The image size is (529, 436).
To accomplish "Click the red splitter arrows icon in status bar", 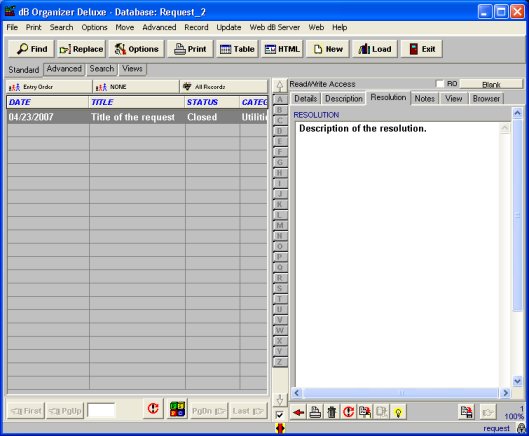I will click(280, 428).
